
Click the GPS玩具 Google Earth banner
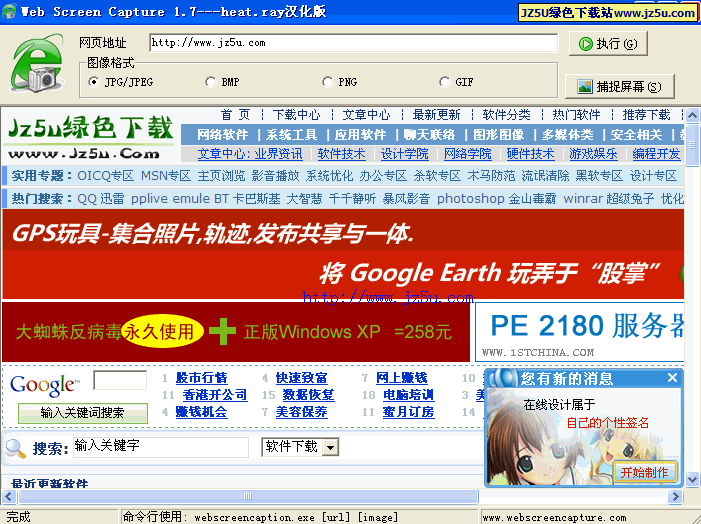pos(343,254)
